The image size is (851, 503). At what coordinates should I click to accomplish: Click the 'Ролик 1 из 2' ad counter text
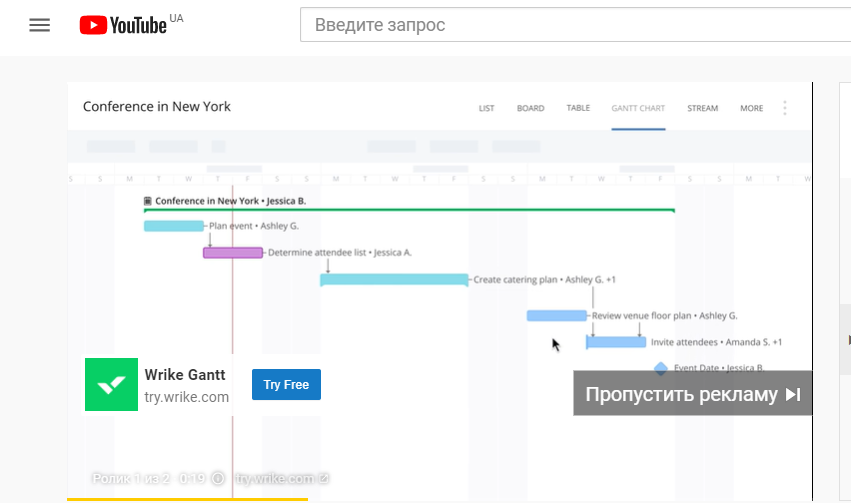[x=131, y=479]
